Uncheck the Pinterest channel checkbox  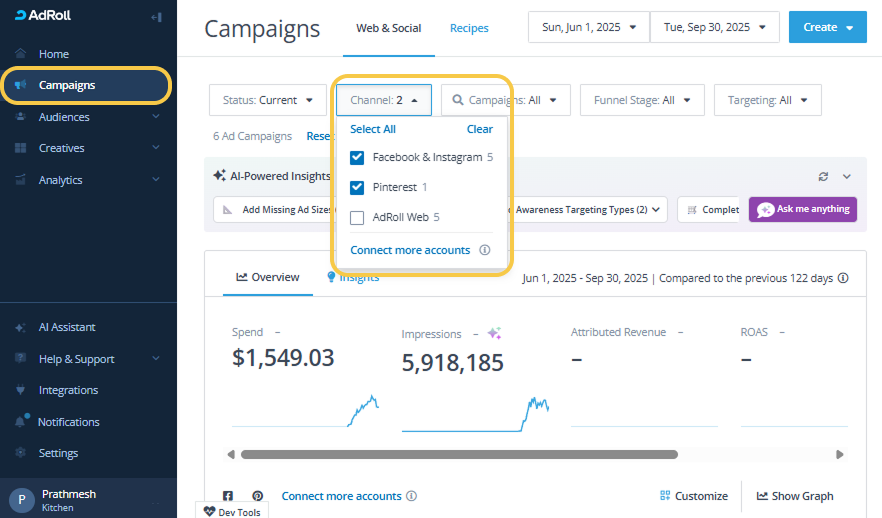click(357, 187)
